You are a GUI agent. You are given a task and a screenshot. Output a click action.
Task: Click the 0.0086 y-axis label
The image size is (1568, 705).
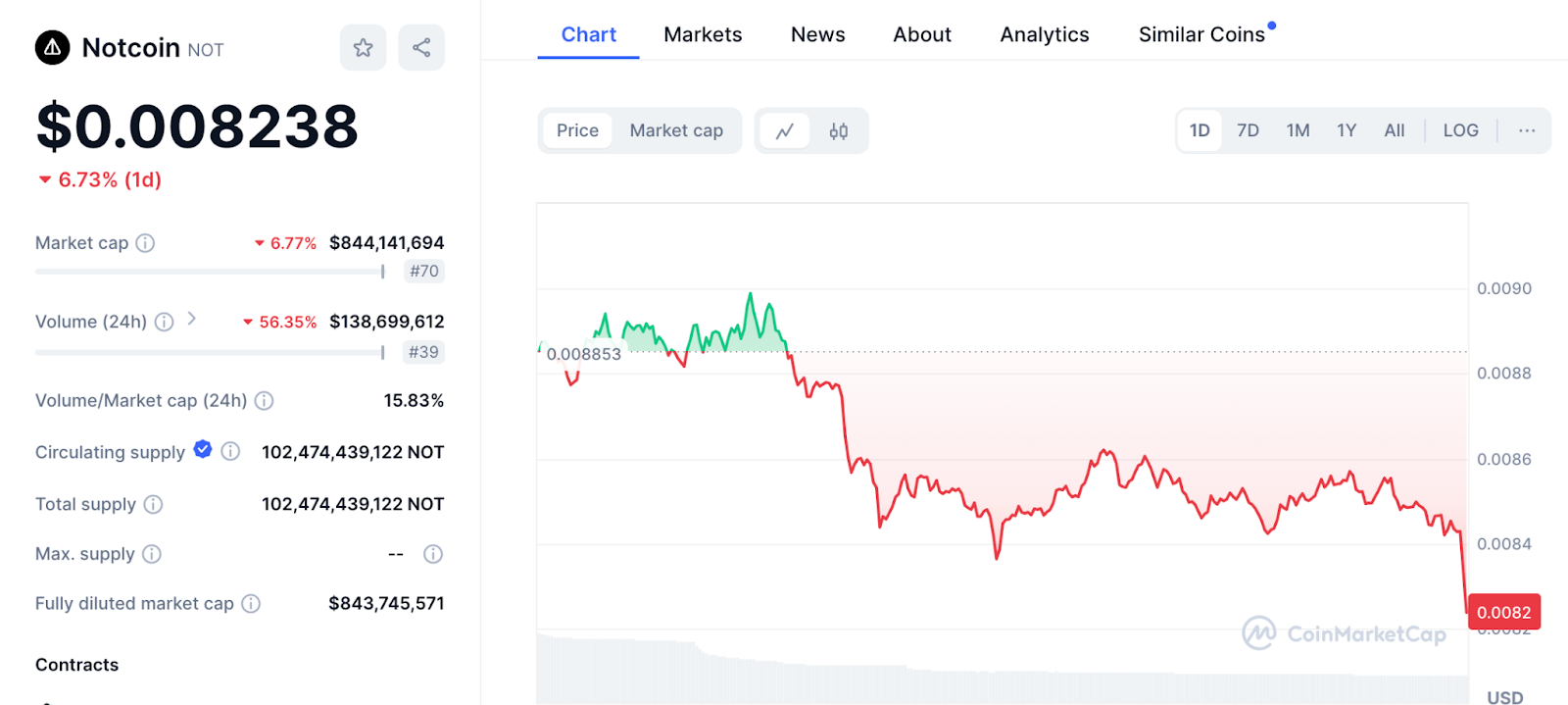point(1503,459)
